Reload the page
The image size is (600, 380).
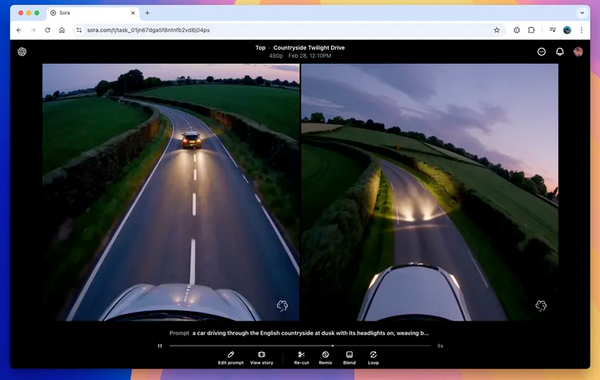point(47,30)
